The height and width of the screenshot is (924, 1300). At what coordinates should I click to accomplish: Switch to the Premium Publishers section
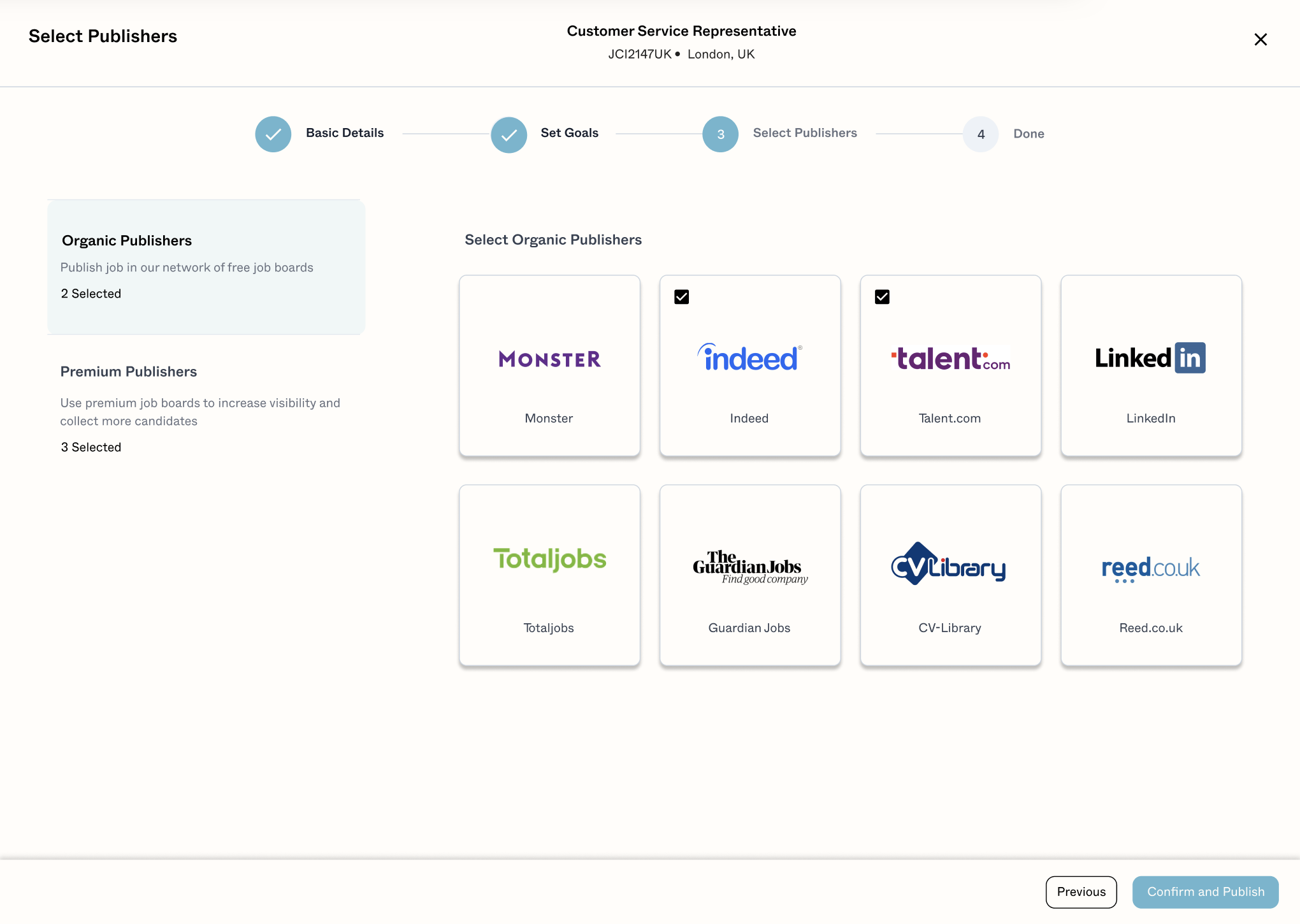206,408
